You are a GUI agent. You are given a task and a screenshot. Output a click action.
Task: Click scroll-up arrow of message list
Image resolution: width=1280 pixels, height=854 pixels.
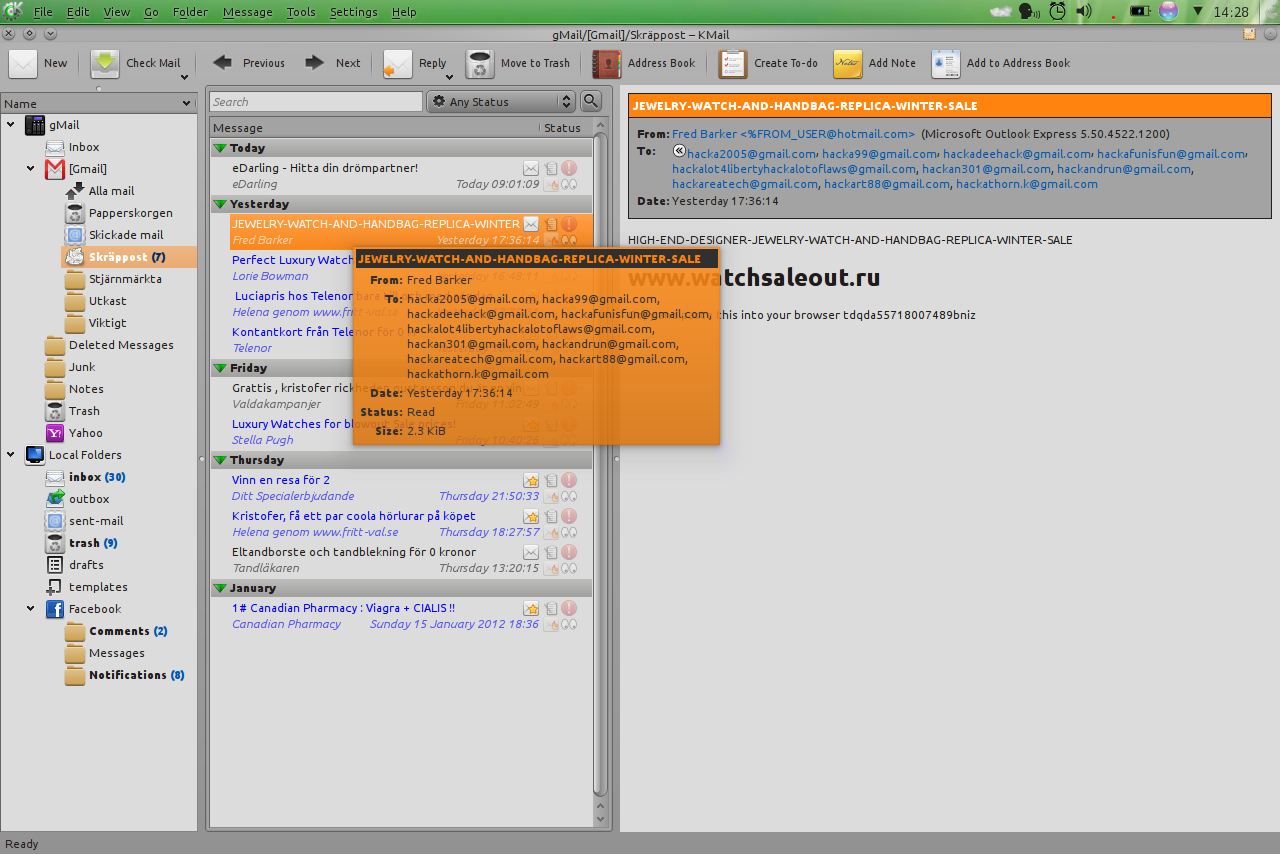pyautogui.click(x=601, y=127)
